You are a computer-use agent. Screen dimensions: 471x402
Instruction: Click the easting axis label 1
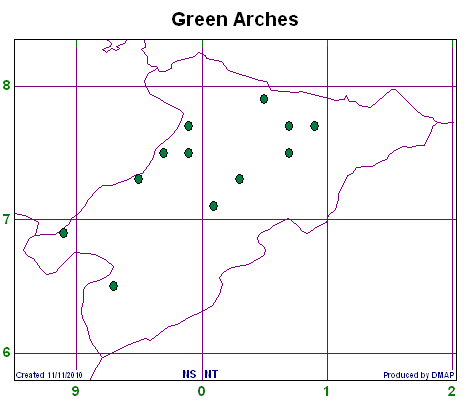(327, 391)
